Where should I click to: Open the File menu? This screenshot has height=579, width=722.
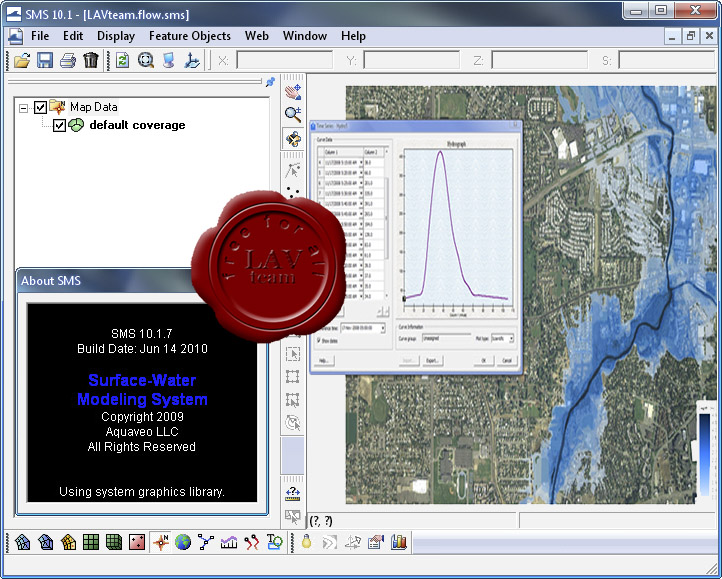tap(40, 36)
